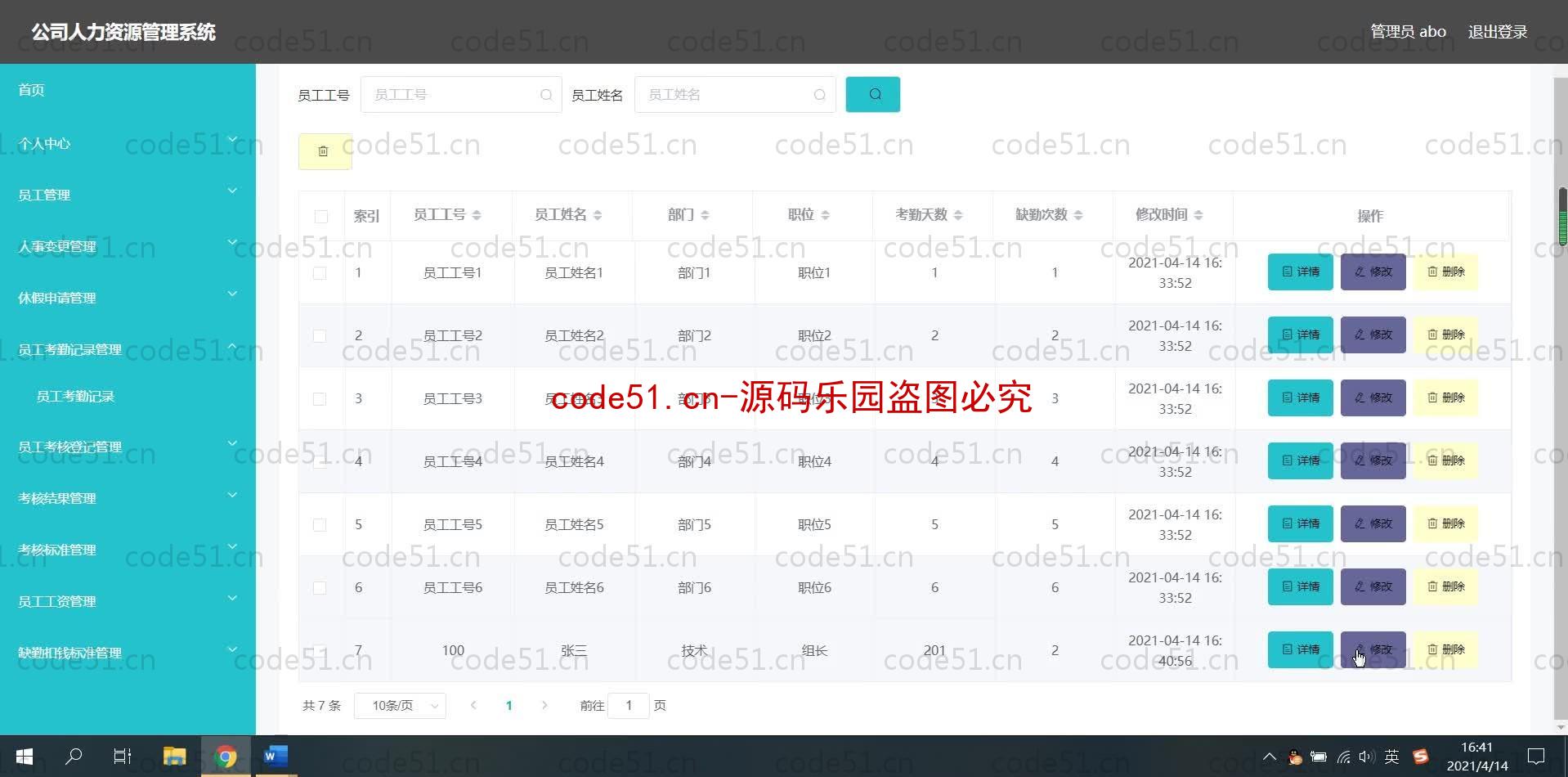
Task: Expand the 员工管理 sidebar menu
Action: pyautogui.click(x=128, y=195)
